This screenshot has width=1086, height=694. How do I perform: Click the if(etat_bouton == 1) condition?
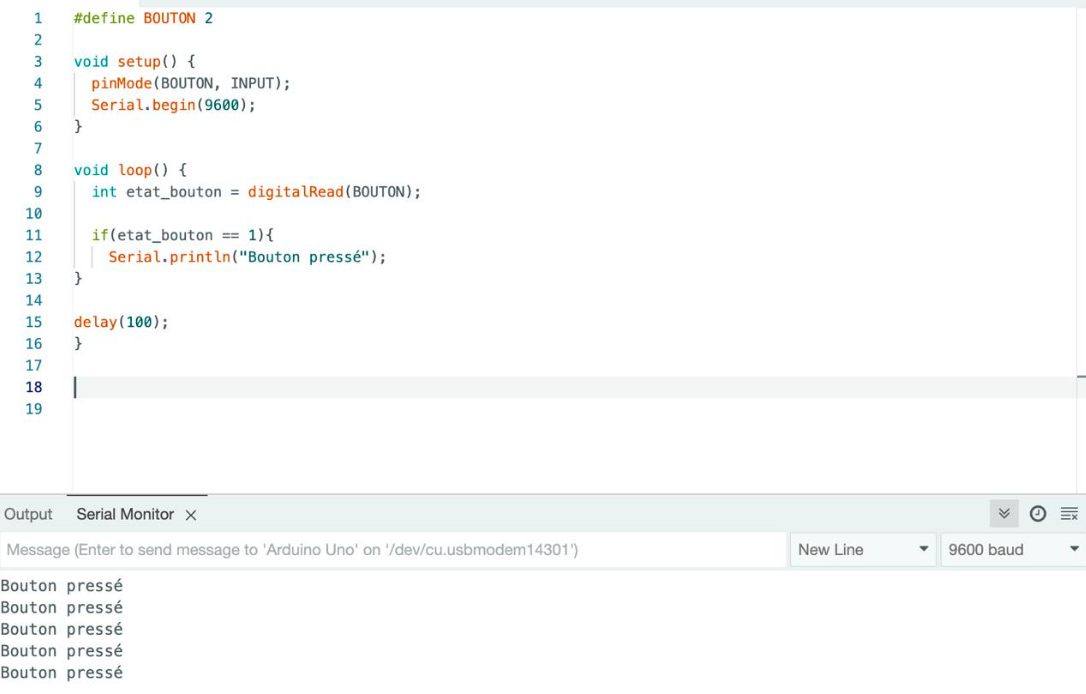pyautogui.click(x=182, y=235)
